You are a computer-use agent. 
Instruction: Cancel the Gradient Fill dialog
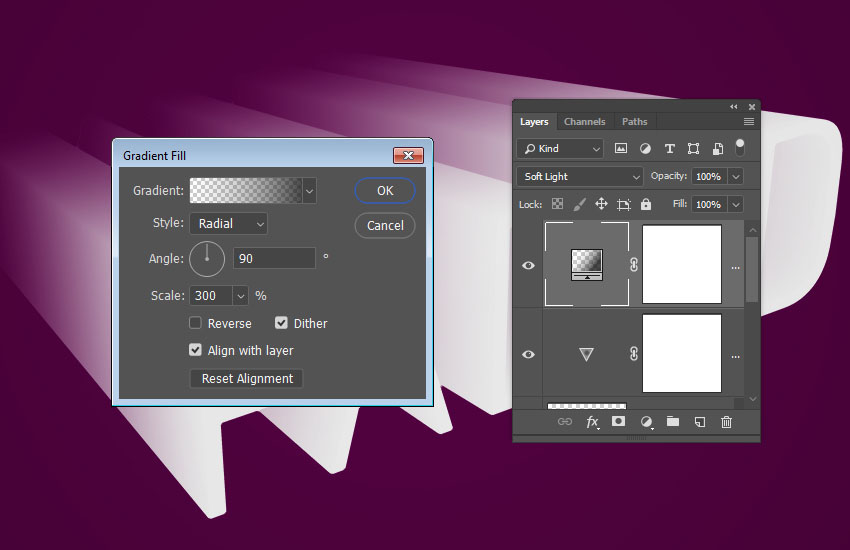click(x=385, y=225)
